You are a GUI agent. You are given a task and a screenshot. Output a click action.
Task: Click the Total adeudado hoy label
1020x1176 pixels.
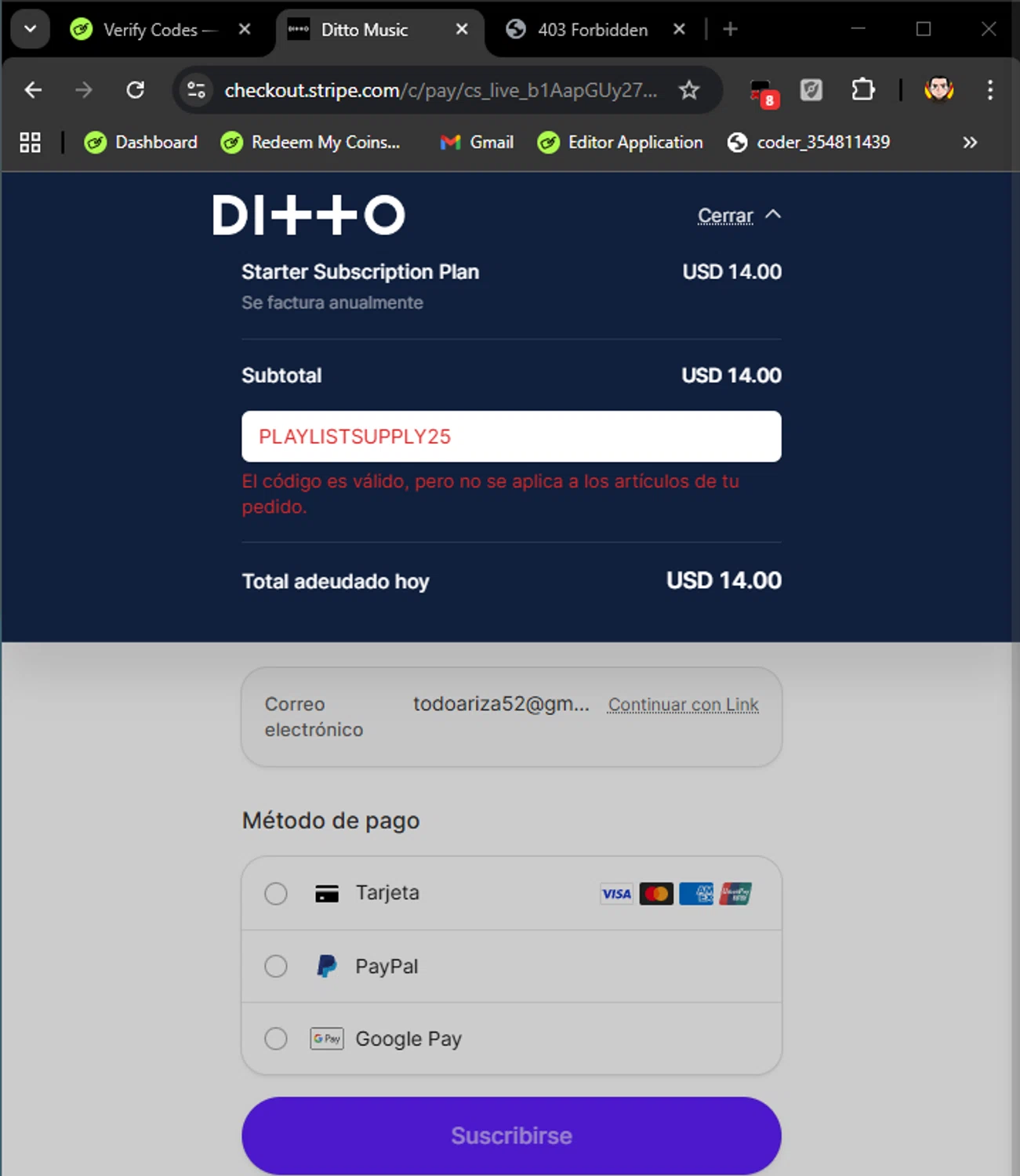336,582
